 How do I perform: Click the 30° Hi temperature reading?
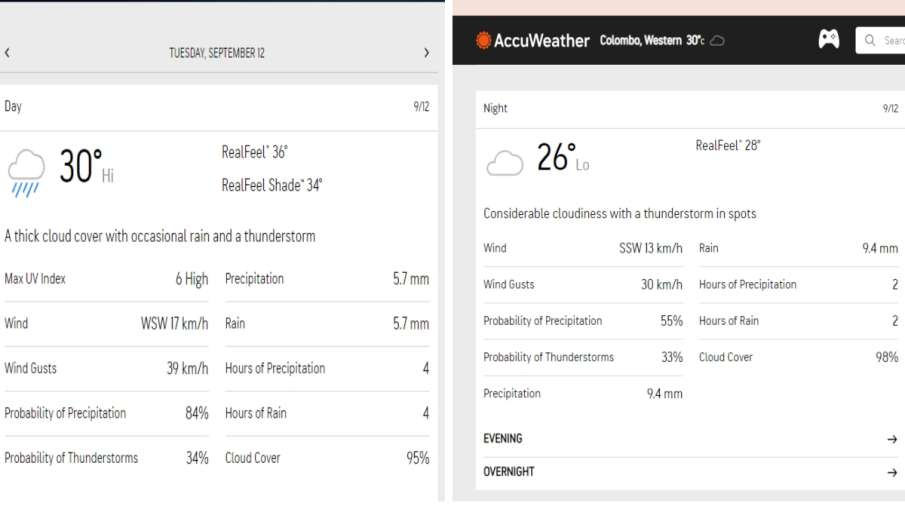tap(87, 167)
